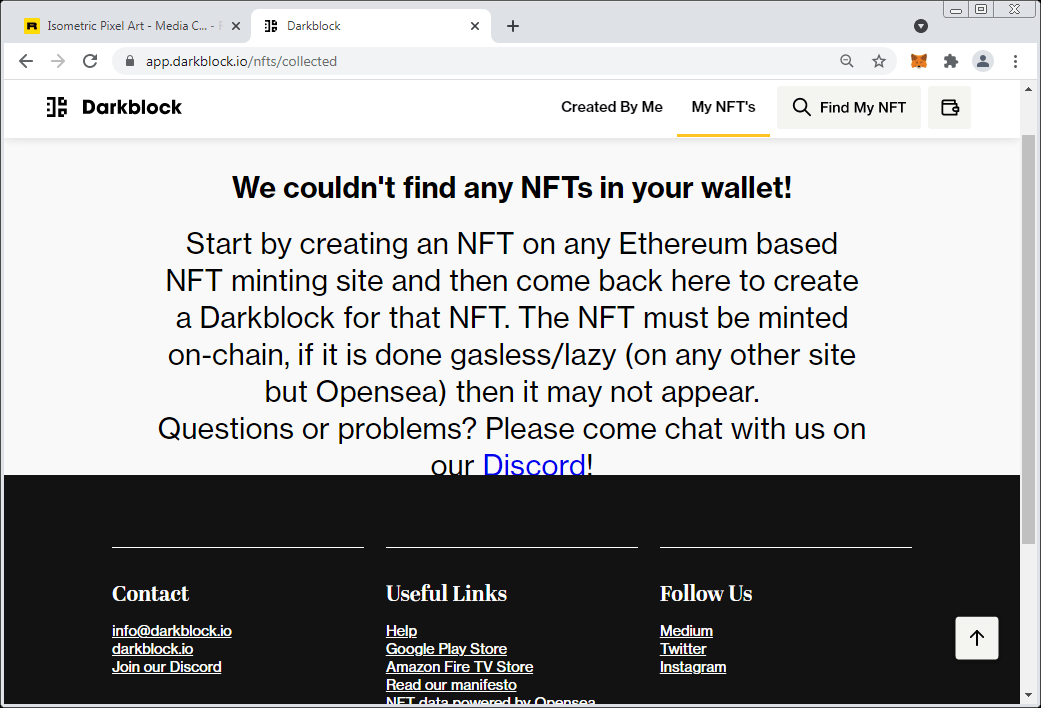
Task: Select the My NFT's nav item
Action: coord(723,107)
